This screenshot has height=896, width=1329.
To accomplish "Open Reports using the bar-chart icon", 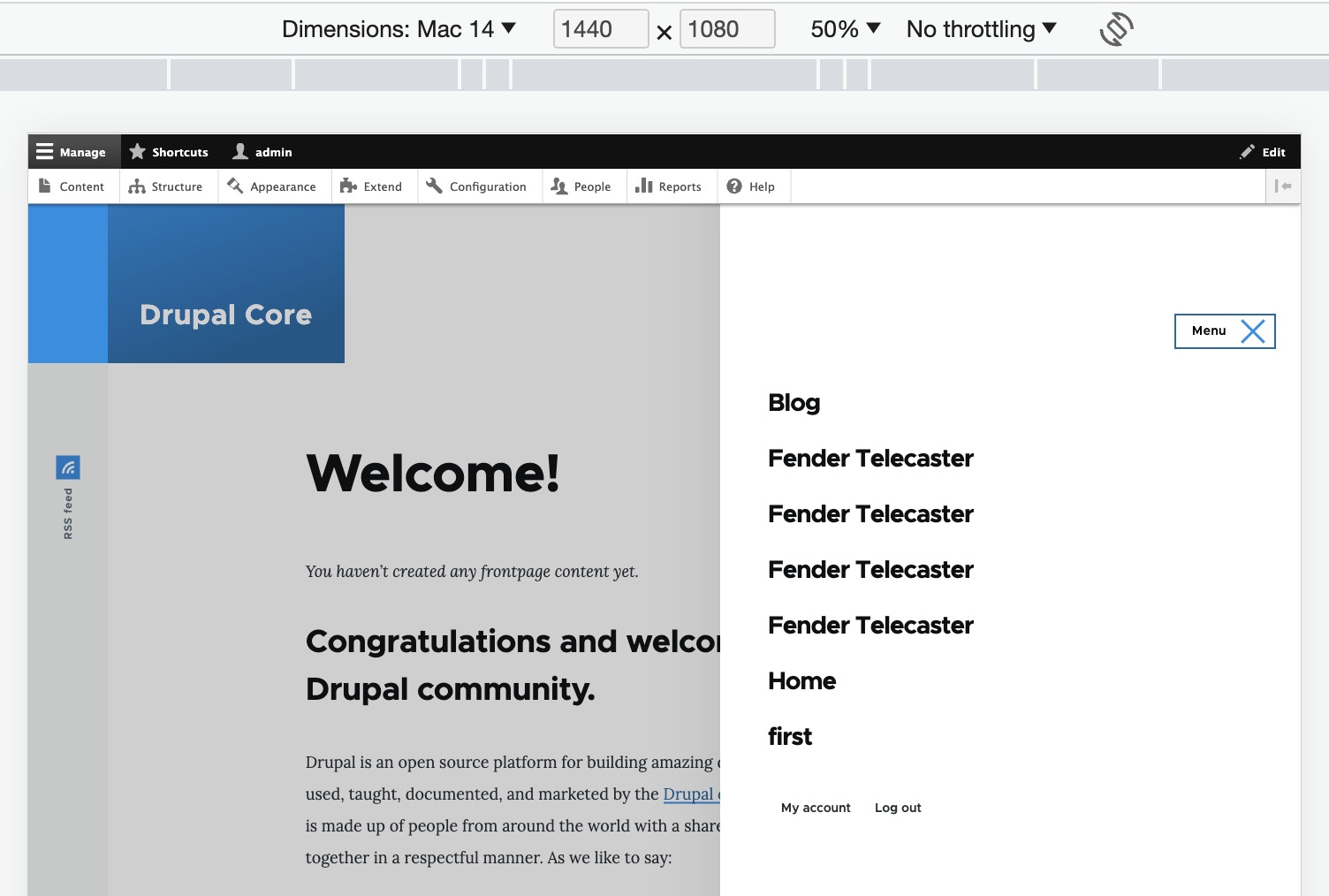I will pos(642,186).
